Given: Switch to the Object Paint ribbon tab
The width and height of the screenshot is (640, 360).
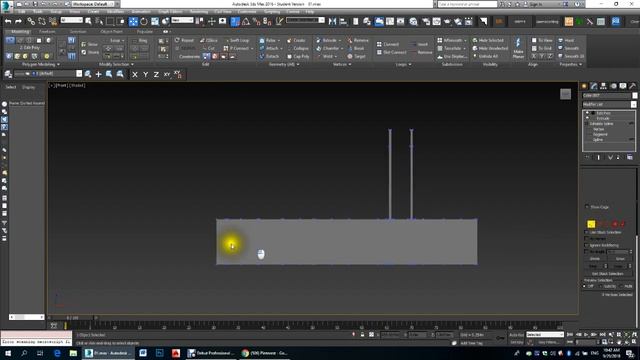Looking at the screenshot, I should point(111,31).
